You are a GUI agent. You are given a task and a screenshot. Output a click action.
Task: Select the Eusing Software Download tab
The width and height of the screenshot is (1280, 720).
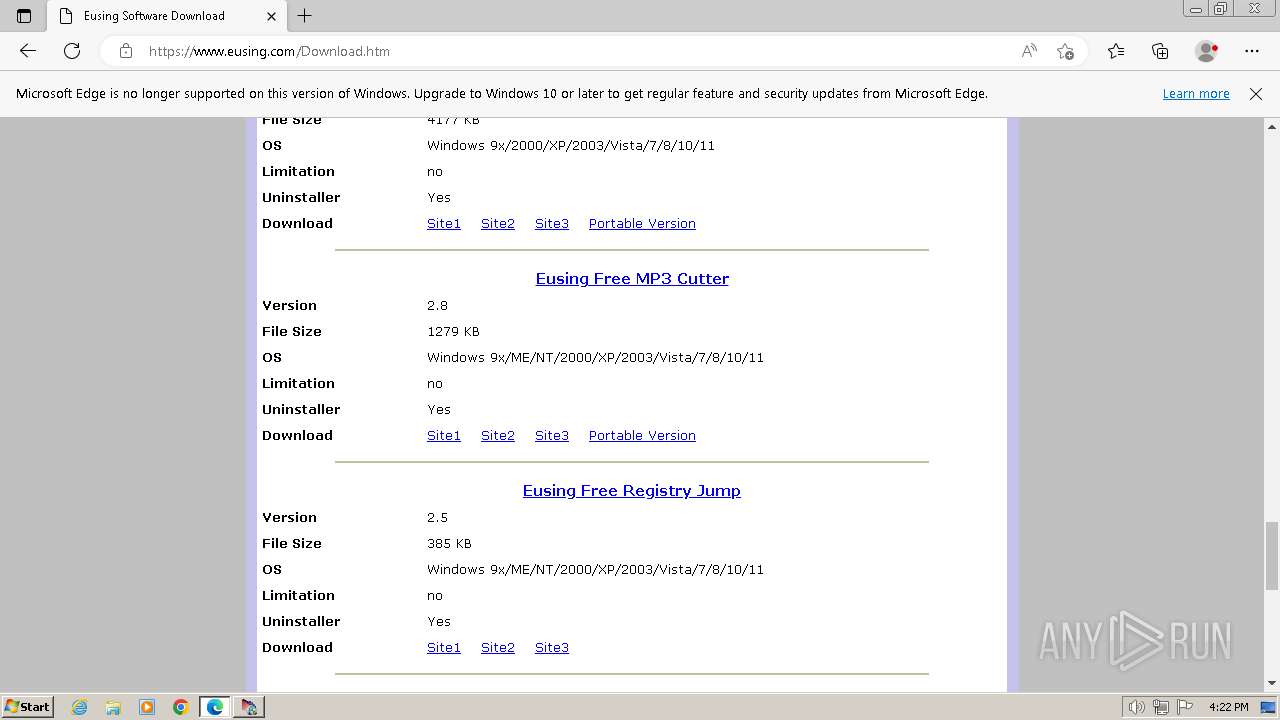coord(167,16)
